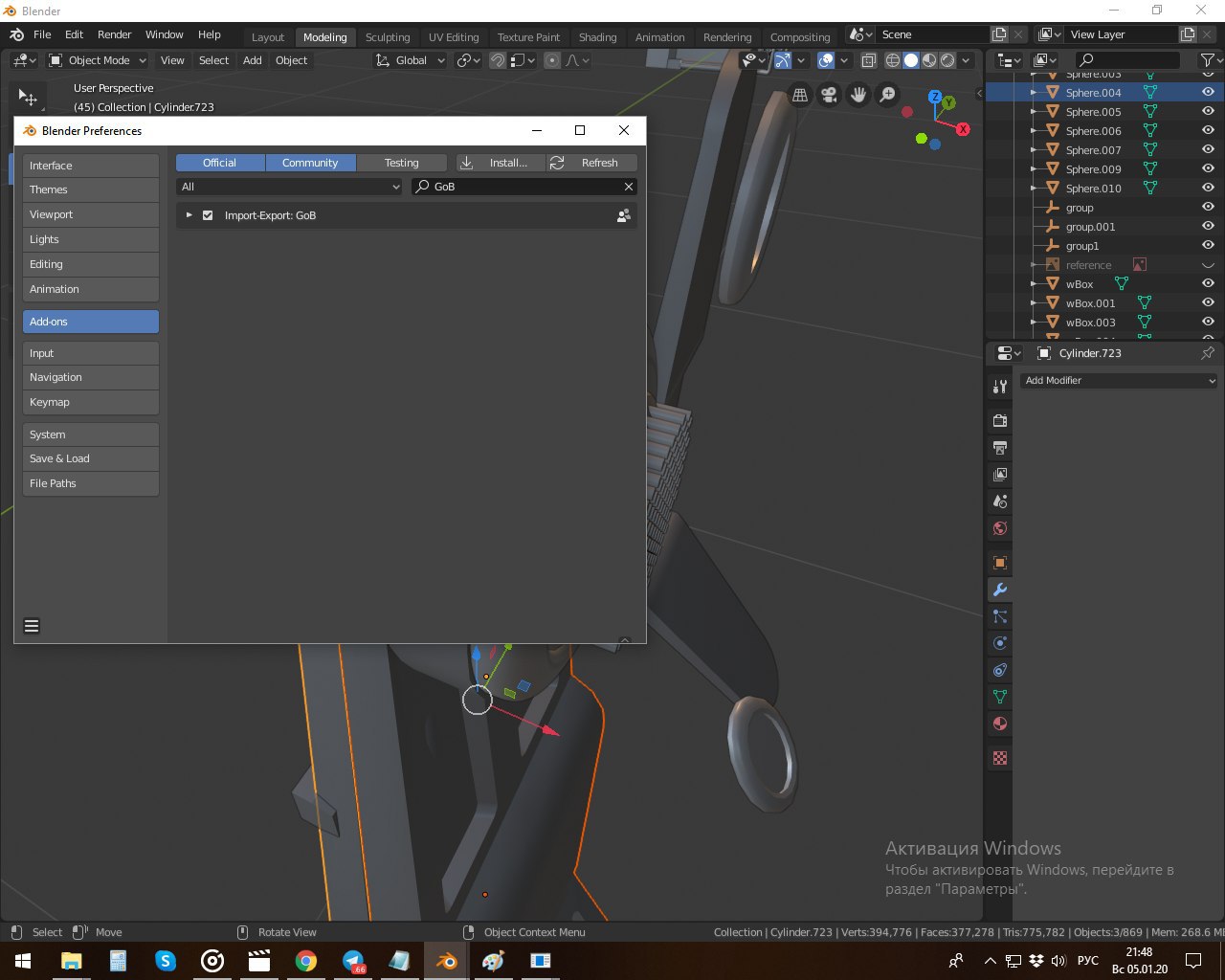Open the Keymap preferences section
Viewport: 1225px width, 980px height.
coord(91,402)
